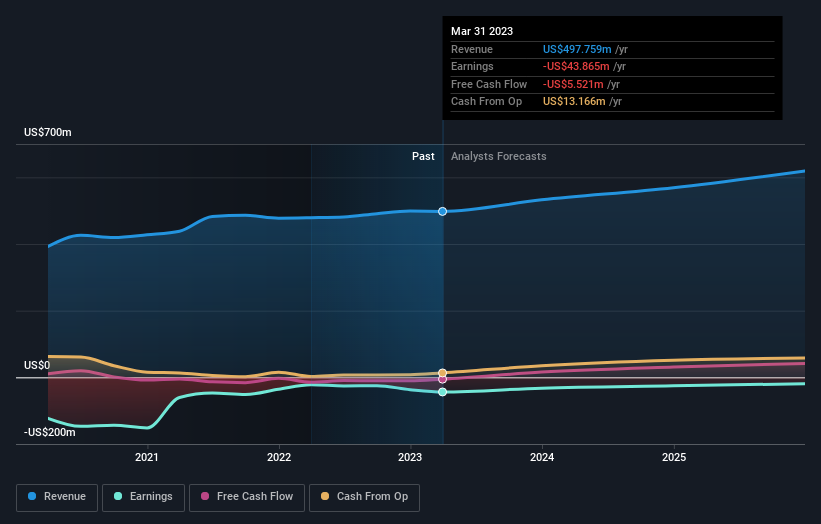Viewport: 821px width, 524px height.
Task: Click the Cash From Op tooltip label
Action: (x=486, y=102)
